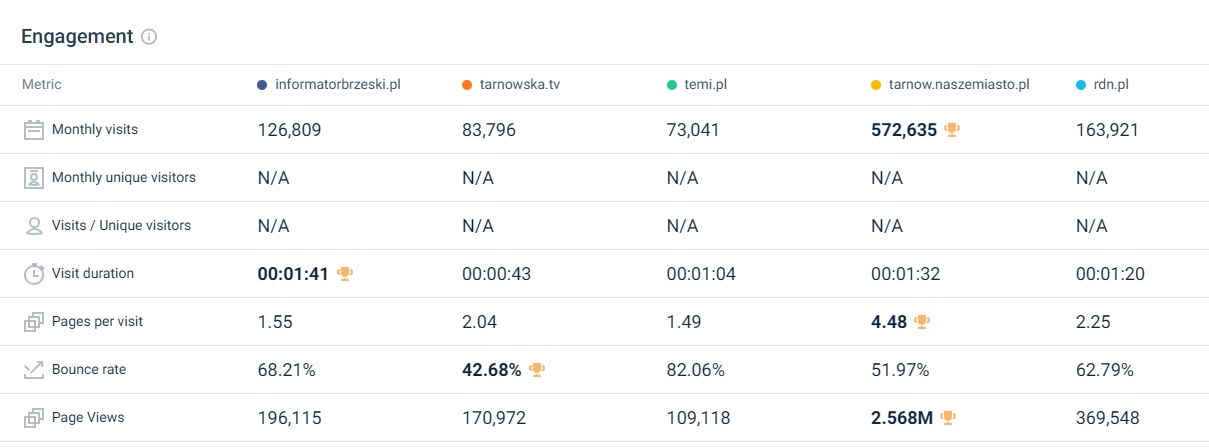Click the trophy beside 2.568M page views
Image resolution: width=1209 pixels, height=447 pixels.
[949, 417]
